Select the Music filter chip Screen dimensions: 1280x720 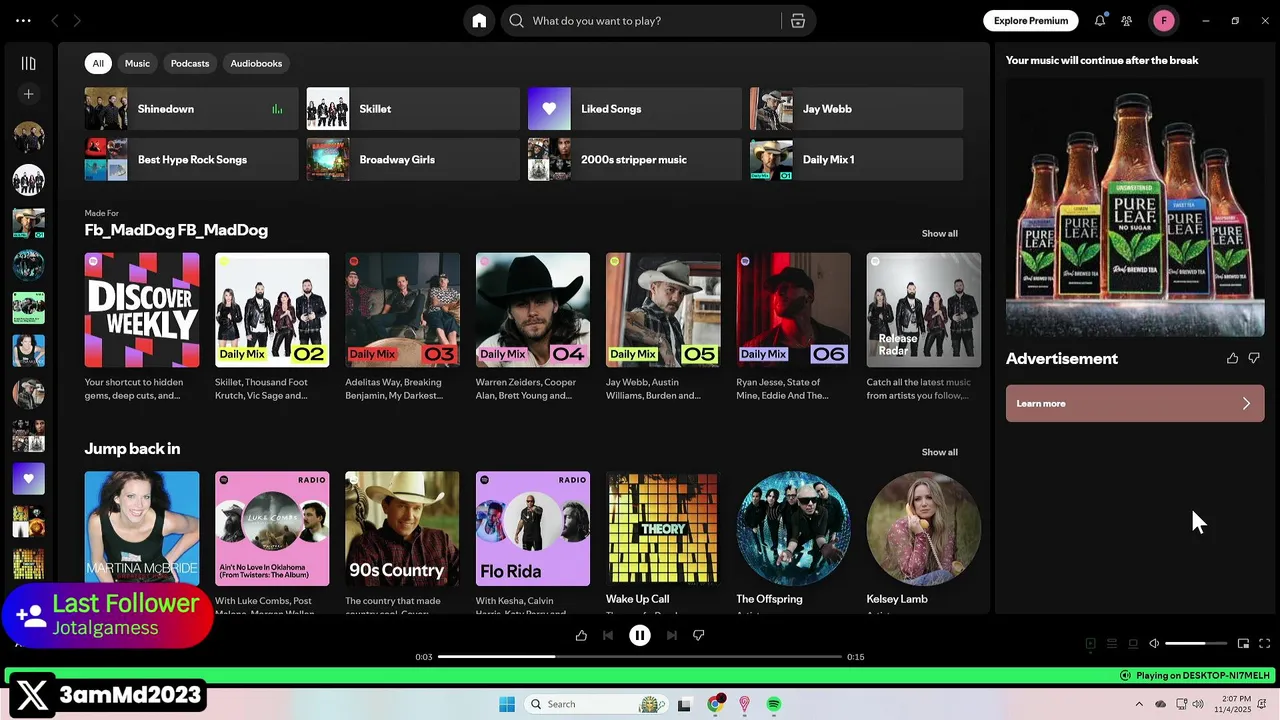(x=137, y=63)
